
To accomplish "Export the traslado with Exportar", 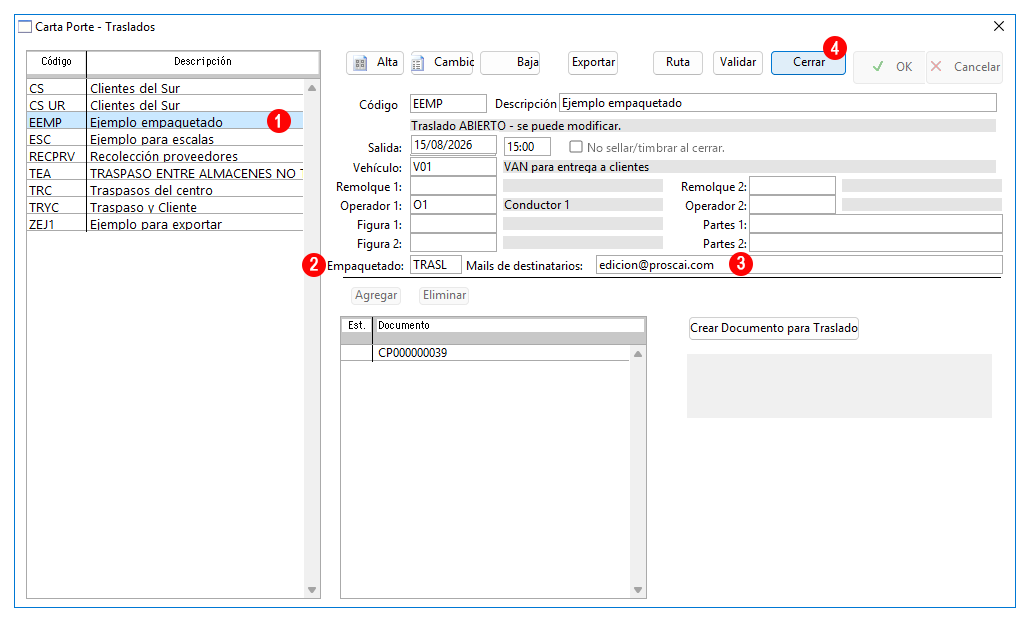I will [593, 63].
